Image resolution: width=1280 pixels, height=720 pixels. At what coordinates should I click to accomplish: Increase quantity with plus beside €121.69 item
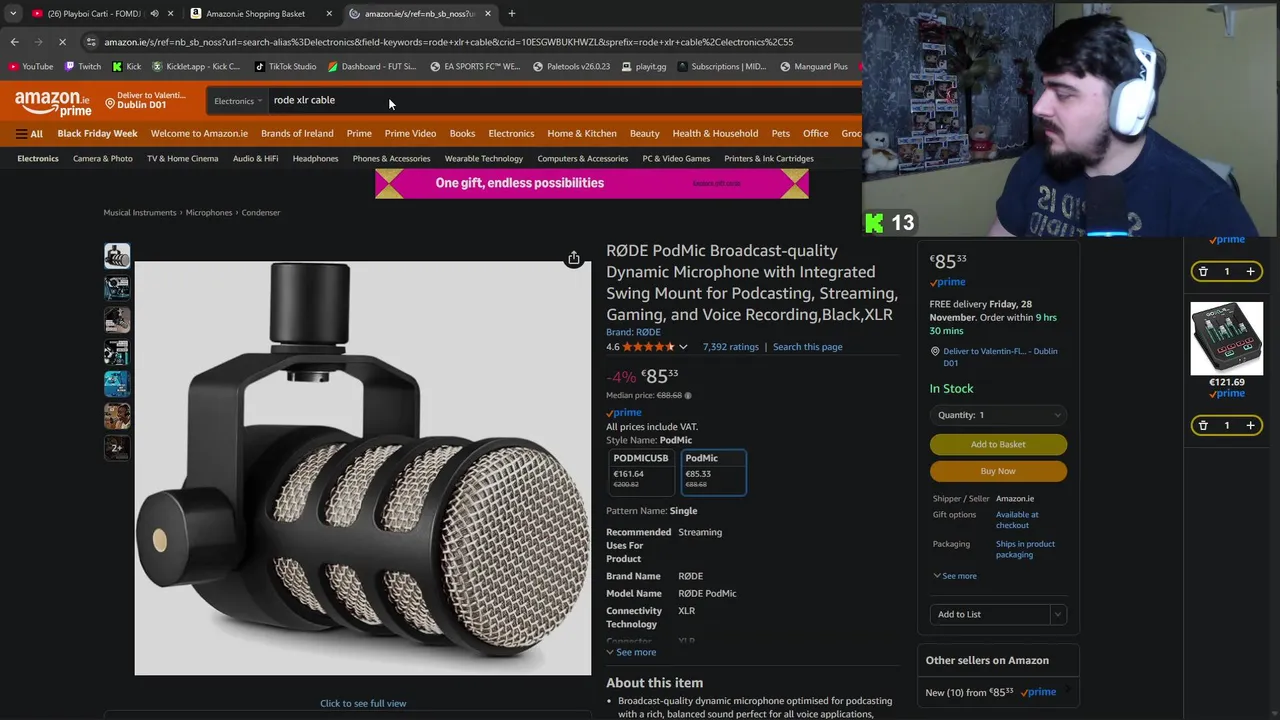pyautogui.click(x=1250, y=425)
